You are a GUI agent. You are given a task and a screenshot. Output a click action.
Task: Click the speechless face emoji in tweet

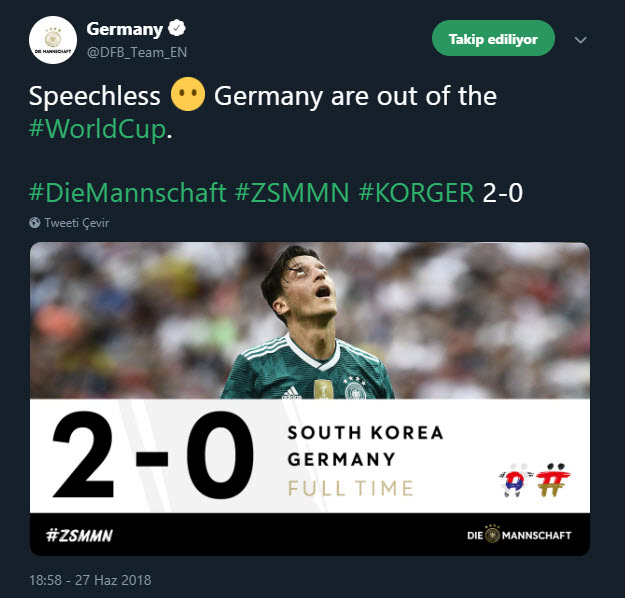(187, 96)
